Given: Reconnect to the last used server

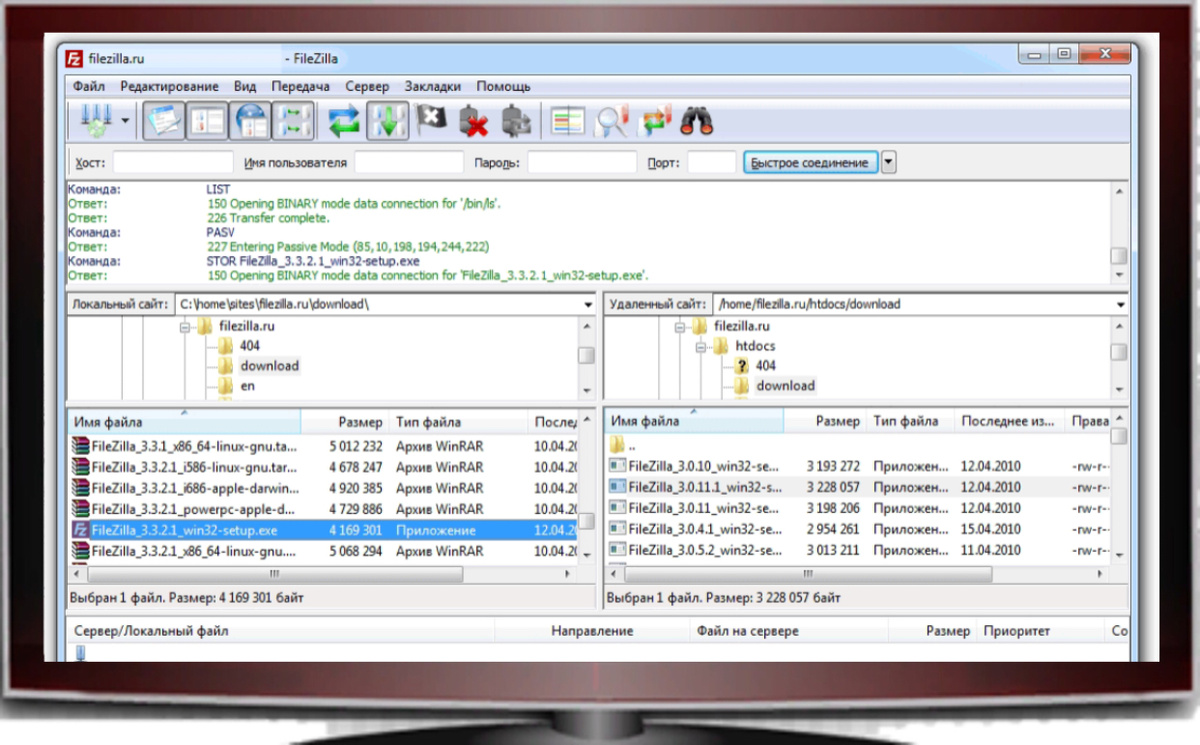Looking at the screenshot, I should point(517,120).
